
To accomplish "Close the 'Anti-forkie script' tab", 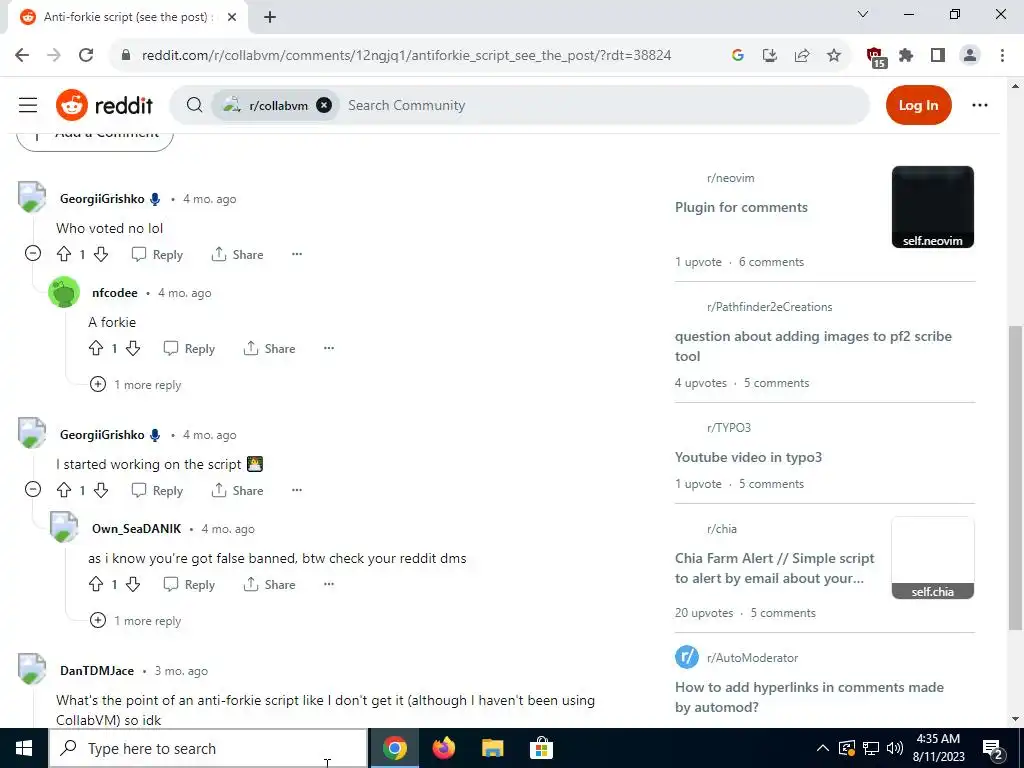I will pos(232,17).
